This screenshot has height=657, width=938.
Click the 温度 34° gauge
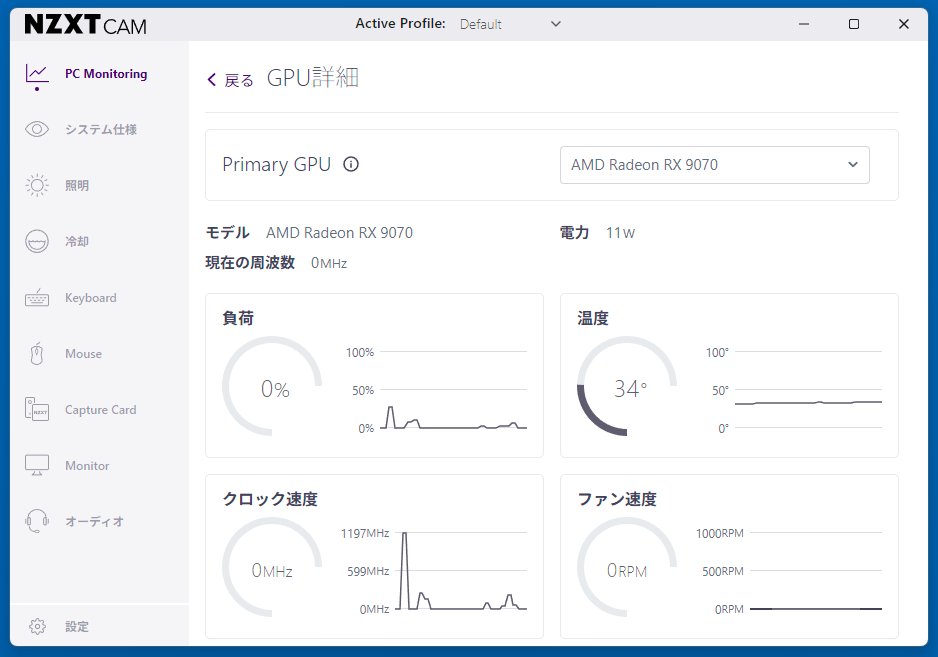point(627,387)
